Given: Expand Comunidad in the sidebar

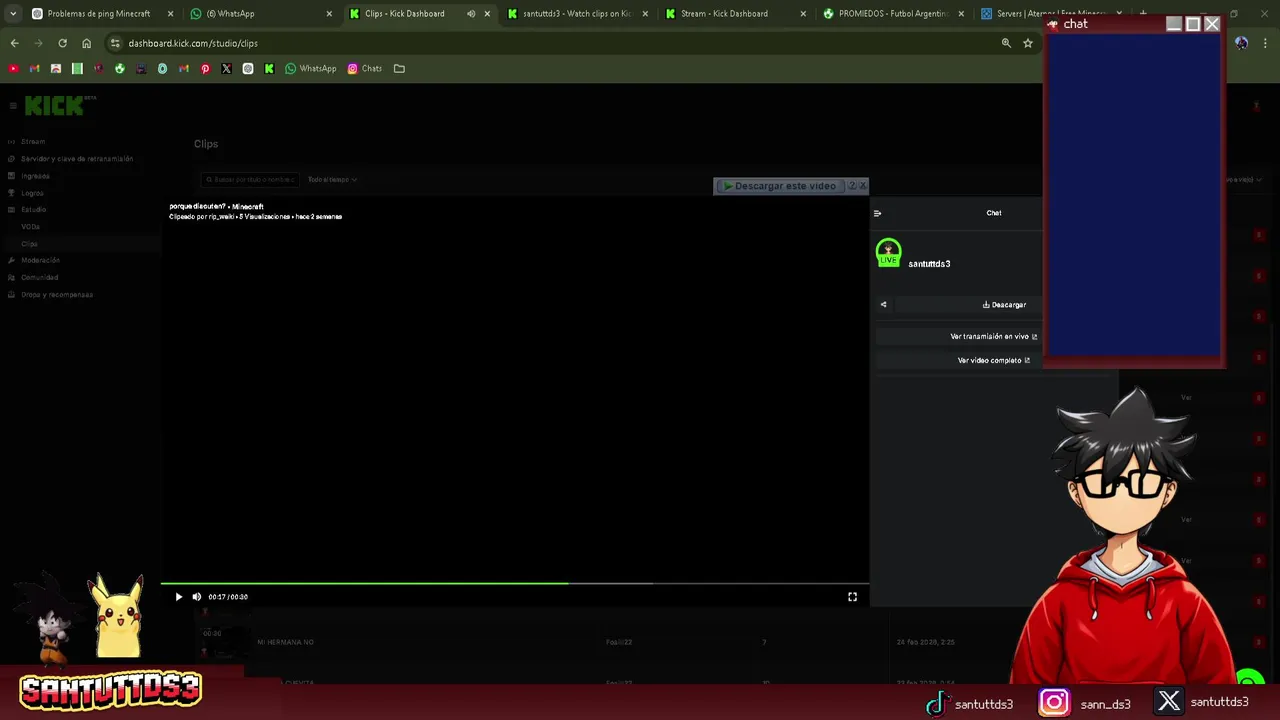Looking at the screenshot, I should click(x=39, y=278).
